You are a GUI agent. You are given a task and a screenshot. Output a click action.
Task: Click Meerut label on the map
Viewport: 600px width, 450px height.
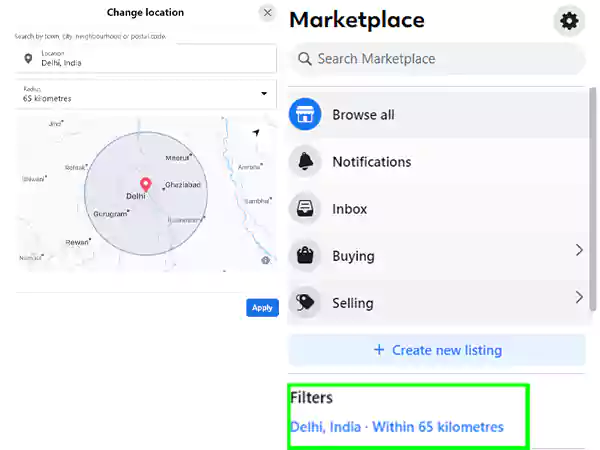point(177,158)
